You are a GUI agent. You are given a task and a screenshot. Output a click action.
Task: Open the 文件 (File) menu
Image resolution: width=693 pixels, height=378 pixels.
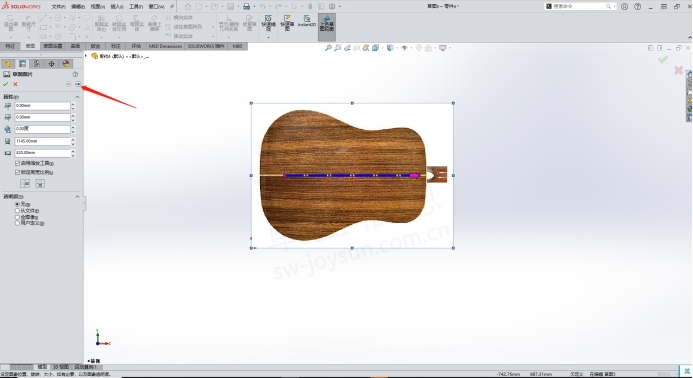click(58, 7)
